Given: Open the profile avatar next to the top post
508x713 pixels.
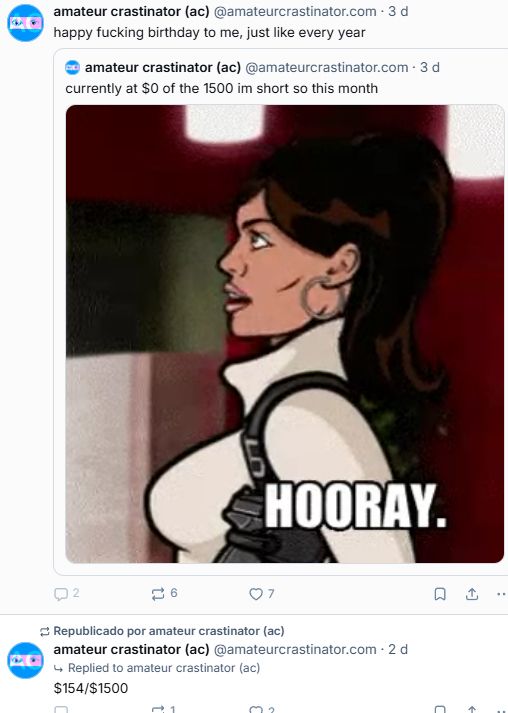Looking at the screenshot, I should tap(25, 23).
